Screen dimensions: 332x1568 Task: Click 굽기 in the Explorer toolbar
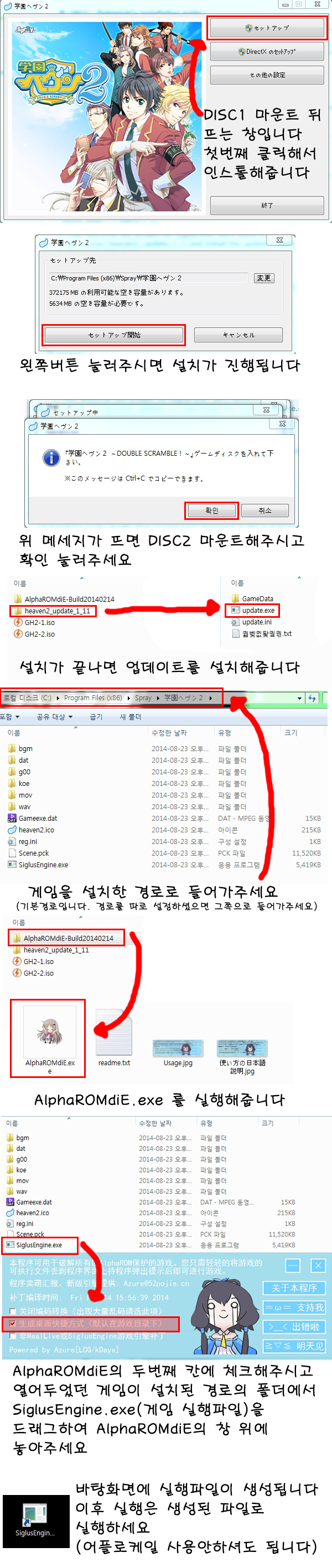pos(96,716)
